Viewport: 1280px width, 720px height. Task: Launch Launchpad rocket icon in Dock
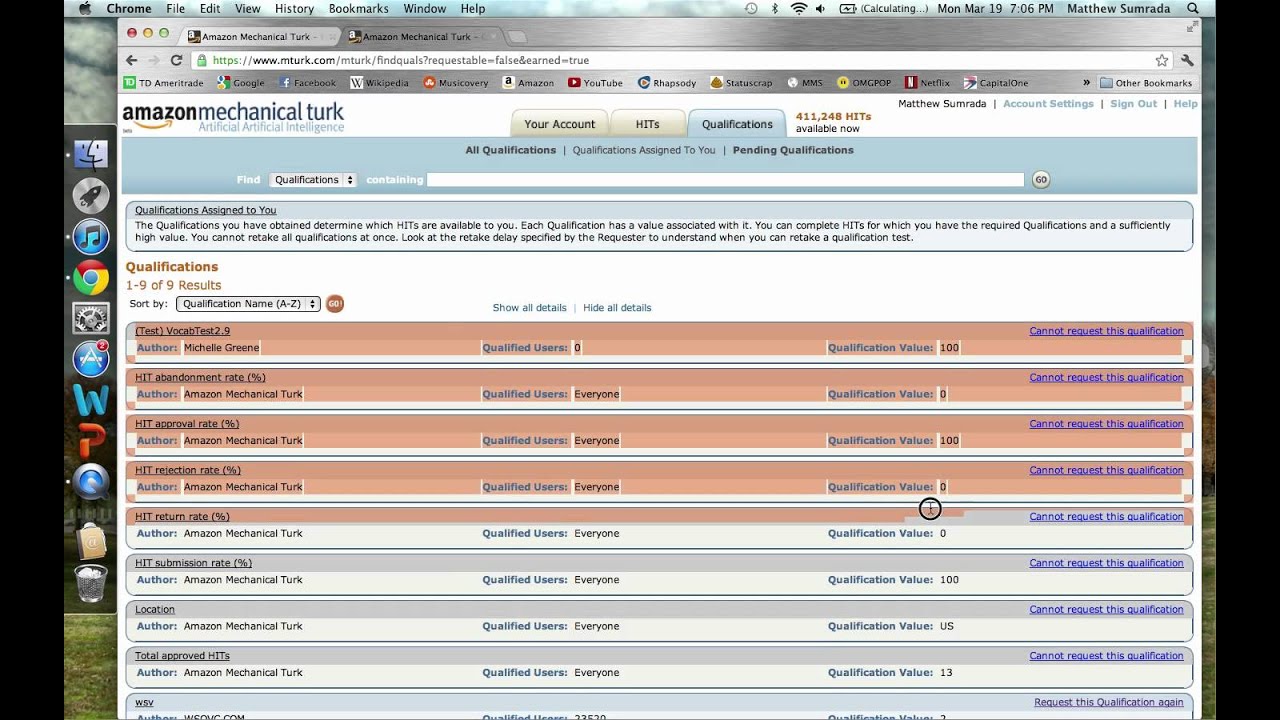[91, 196]
